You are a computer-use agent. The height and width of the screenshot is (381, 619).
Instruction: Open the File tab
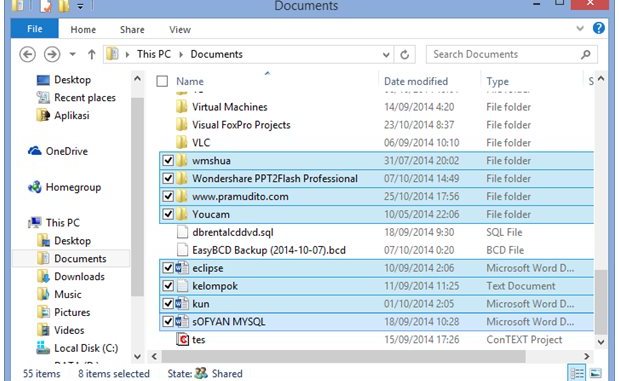pyautogui.click(x=35, y=29)
